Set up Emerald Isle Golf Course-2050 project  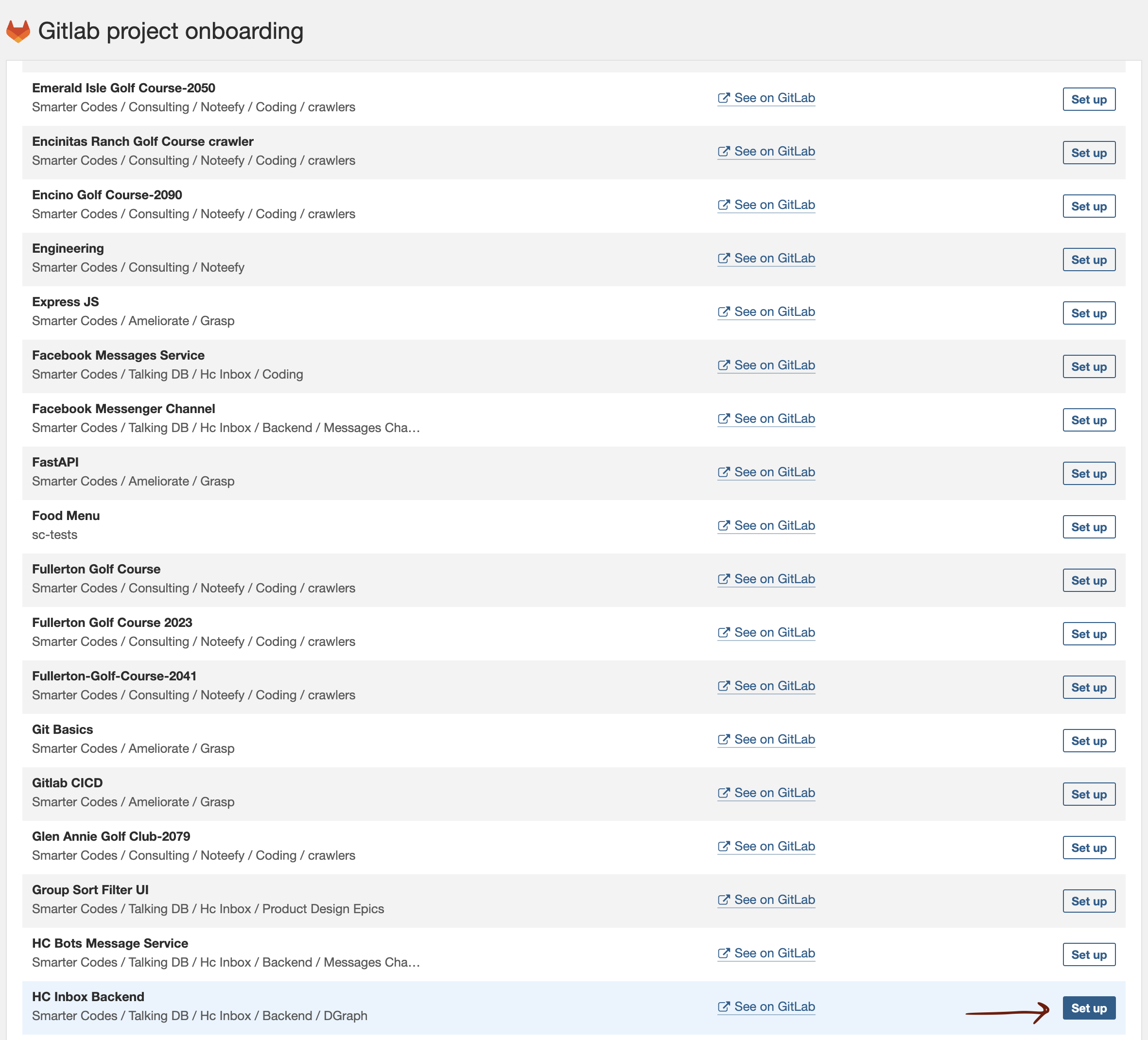[x=1088, y=99]
